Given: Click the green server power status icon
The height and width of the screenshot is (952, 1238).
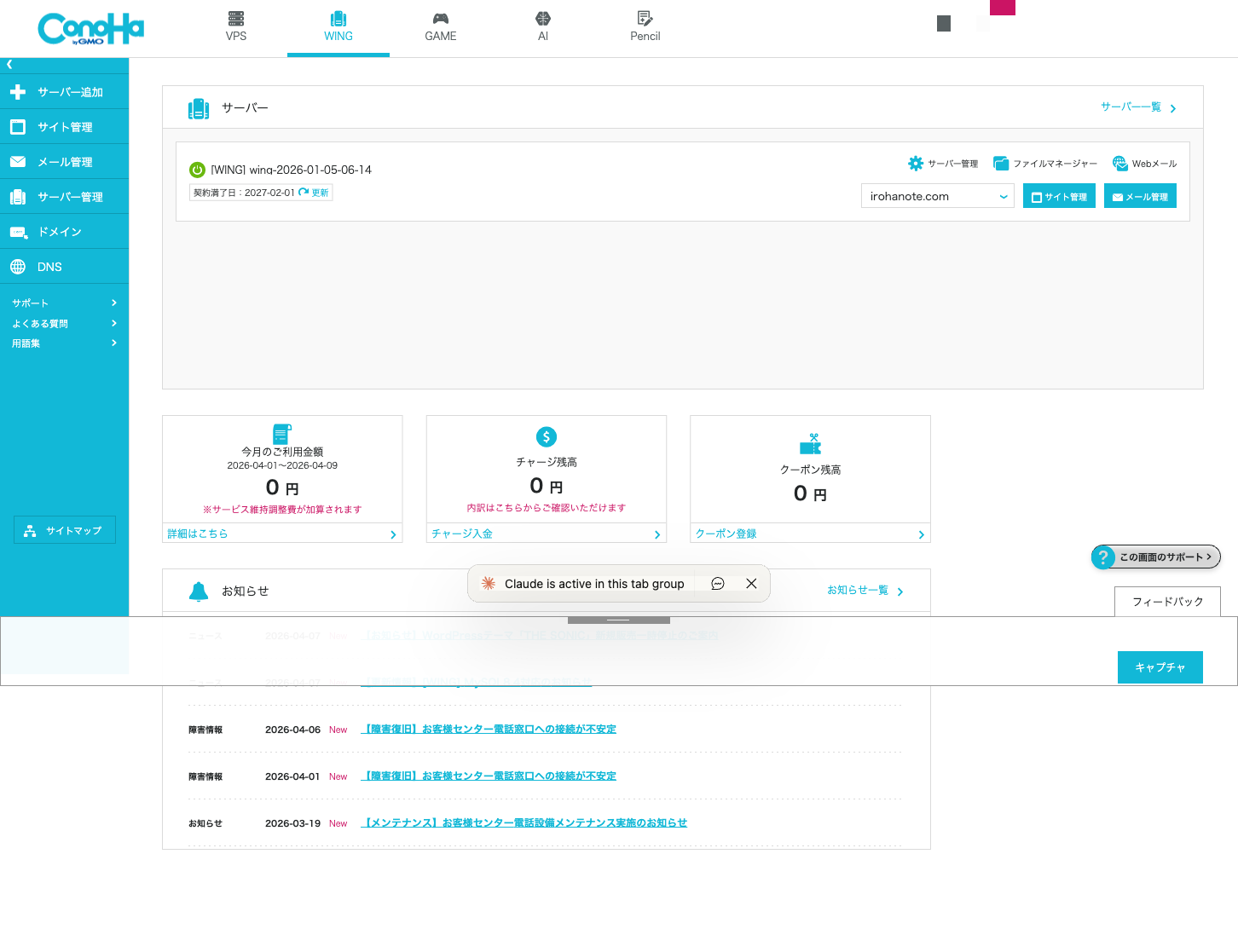Looking at the screenshot, I should pyautogui.click(x=197, y=170).
